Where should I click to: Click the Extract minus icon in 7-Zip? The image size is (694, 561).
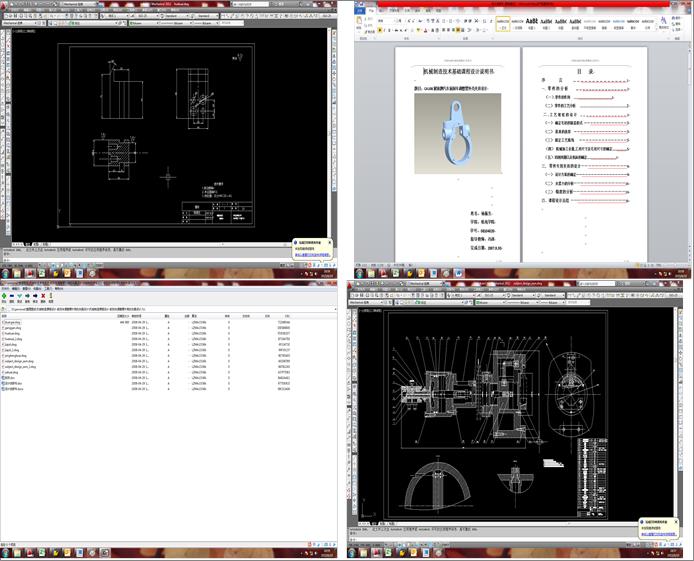pyautogui.click(x=14, y=296)
